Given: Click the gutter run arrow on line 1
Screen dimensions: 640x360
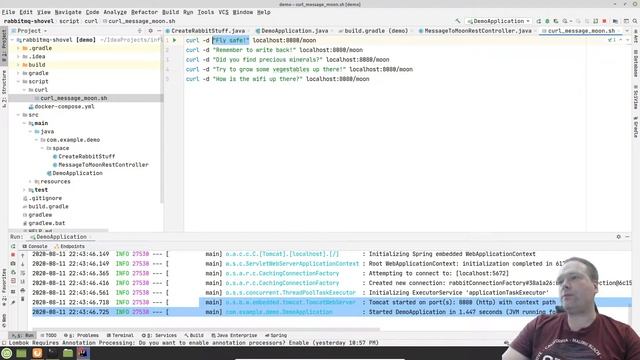Looking at the screenshot, I should click(x=175, y=40).
